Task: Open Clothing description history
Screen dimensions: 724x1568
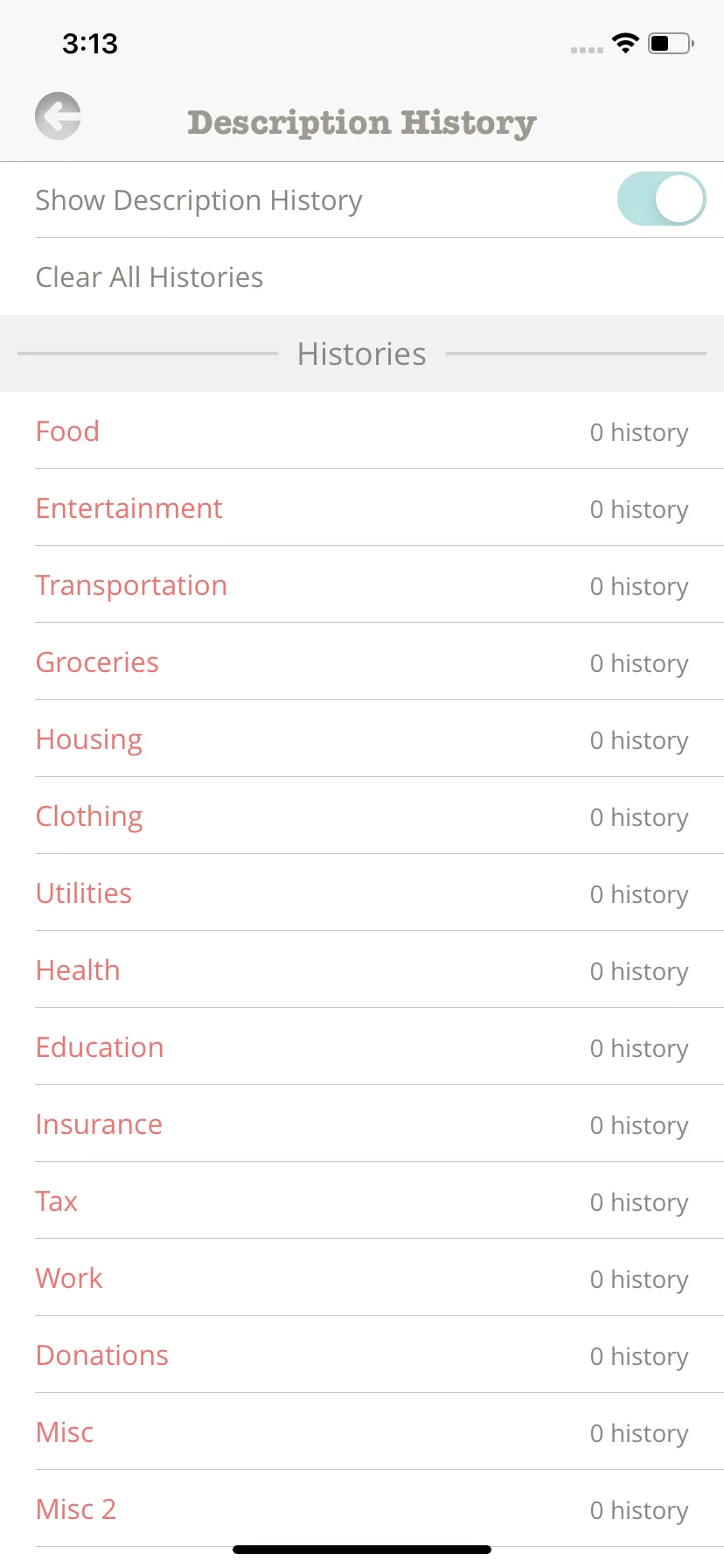Action: [x=362, y=815]
